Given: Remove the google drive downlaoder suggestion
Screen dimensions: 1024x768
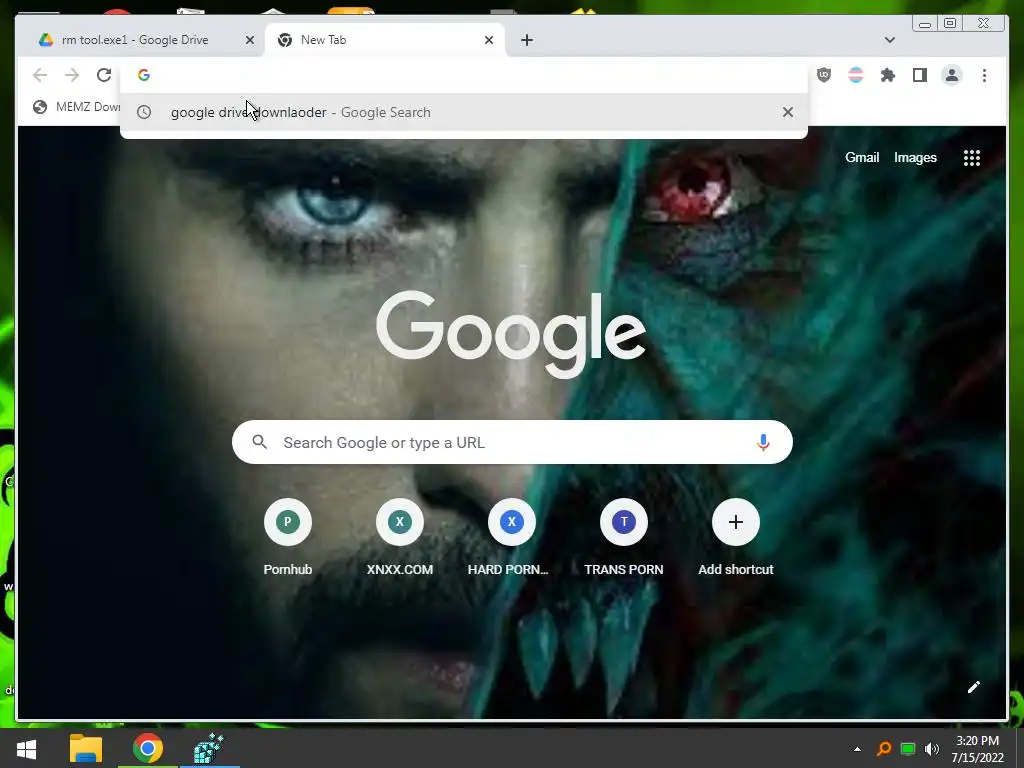Looking at the screenshot, I should [788, 112].
